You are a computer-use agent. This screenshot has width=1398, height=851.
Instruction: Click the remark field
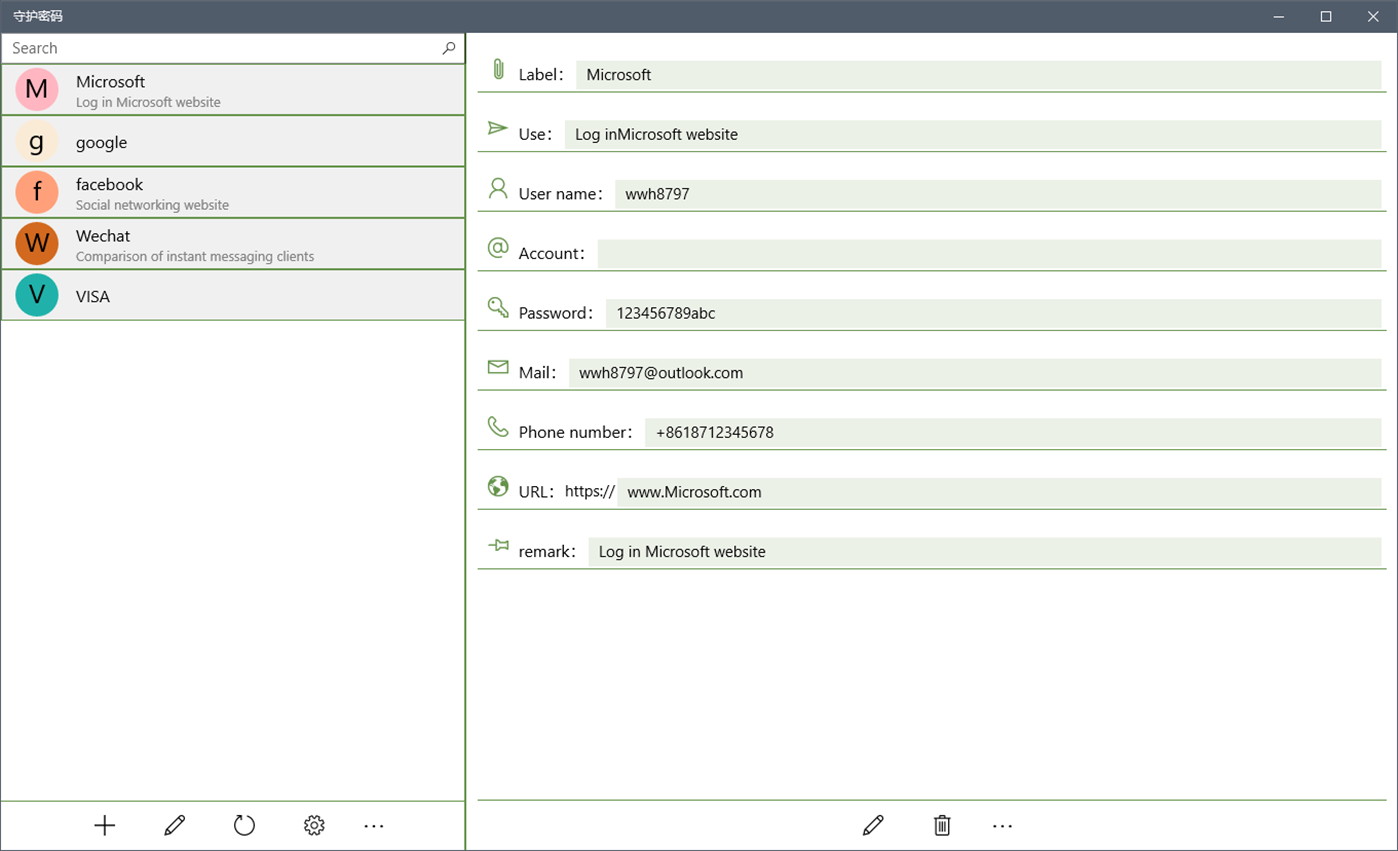tap(984, 552)
